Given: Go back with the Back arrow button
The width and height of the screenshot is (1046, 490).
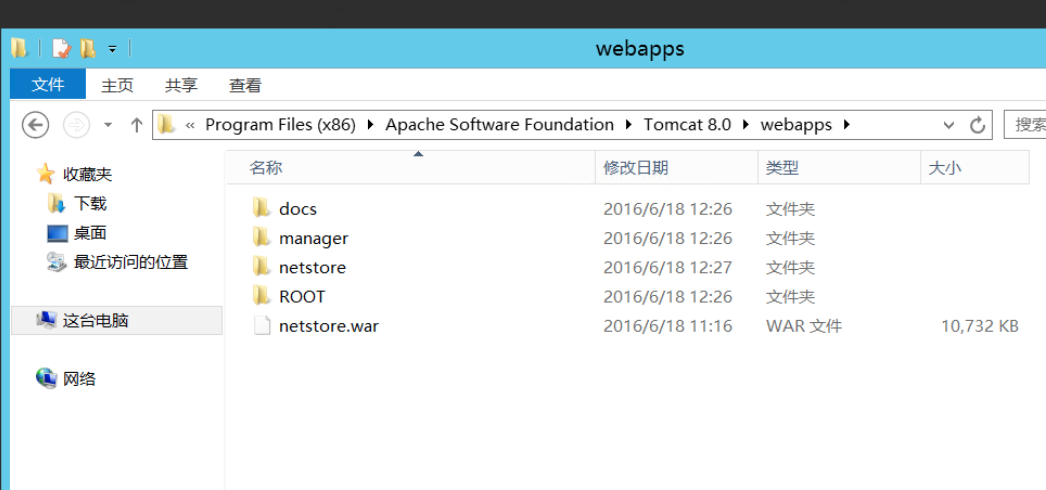Looking at the screenshot, I should pyautogui.click(x=35, y=125).
